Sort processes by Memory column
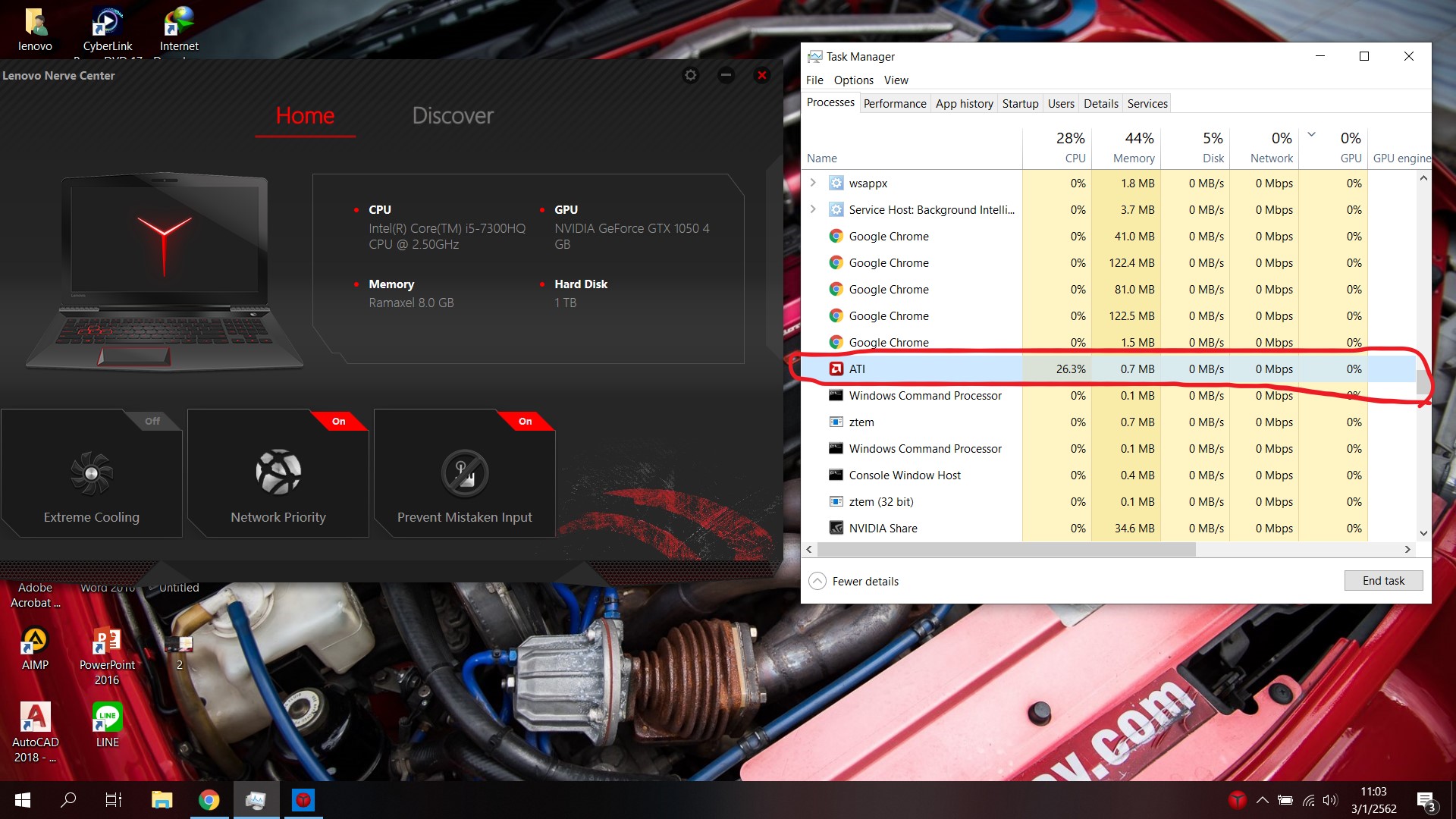The height and width of the screenshot is (819, 1456). coord(1126,147)
